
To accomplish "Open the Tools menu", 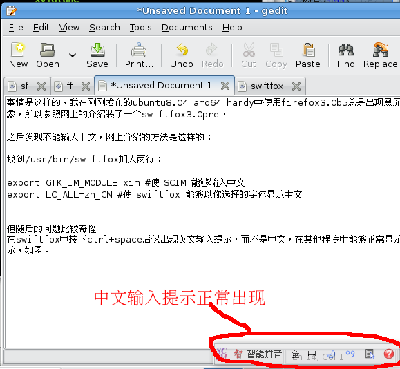I will coord(140,27).
